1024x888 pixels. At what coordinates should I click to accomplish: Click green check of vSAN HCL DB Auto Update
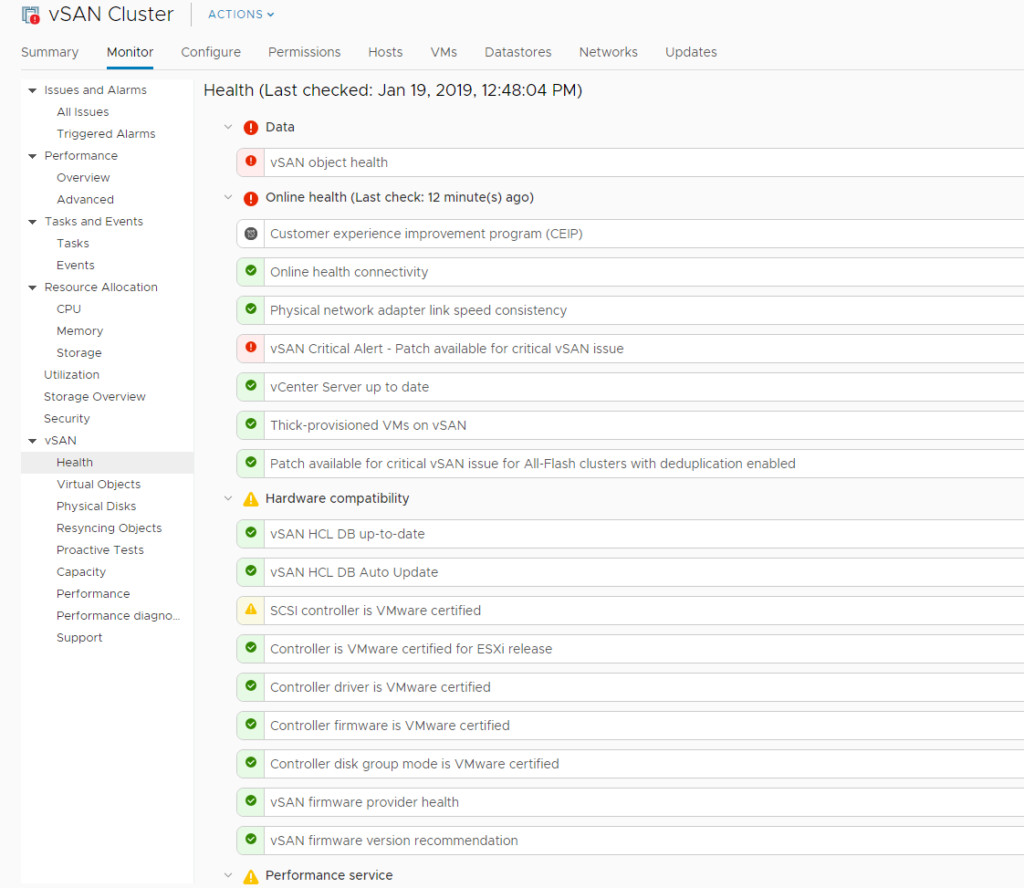251,571
